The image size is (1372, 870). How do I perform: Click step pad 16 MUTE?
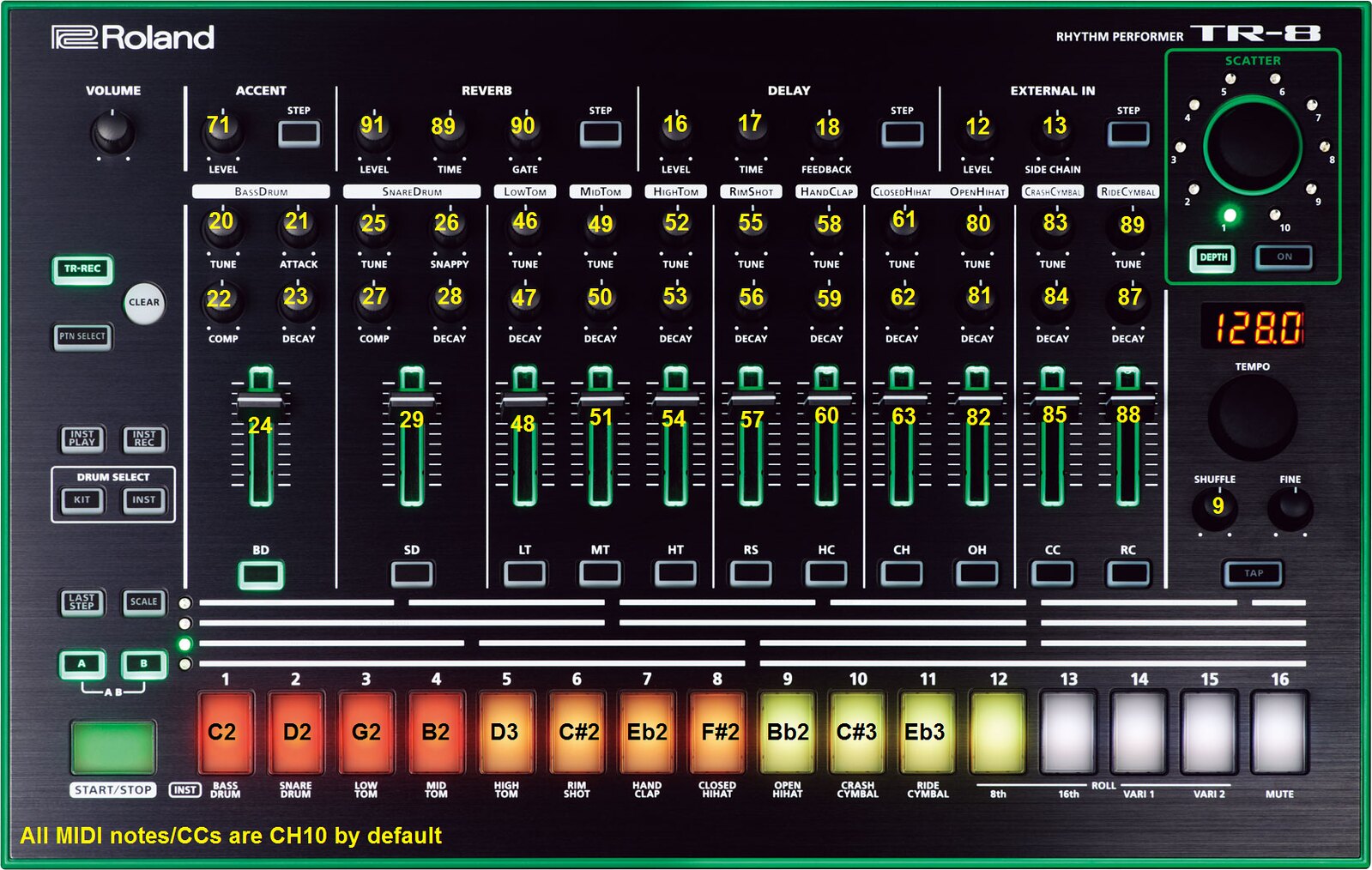(1279, 733)
